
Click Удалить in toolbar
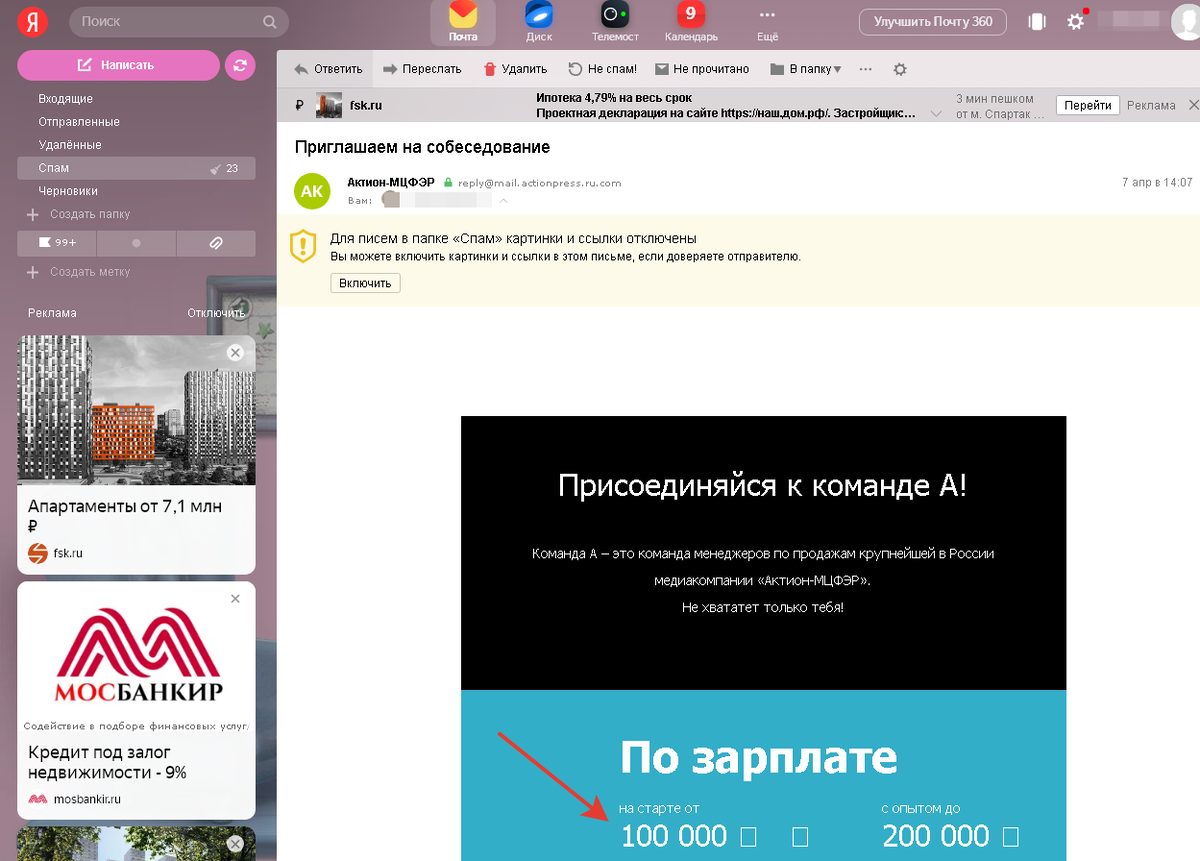515,69
